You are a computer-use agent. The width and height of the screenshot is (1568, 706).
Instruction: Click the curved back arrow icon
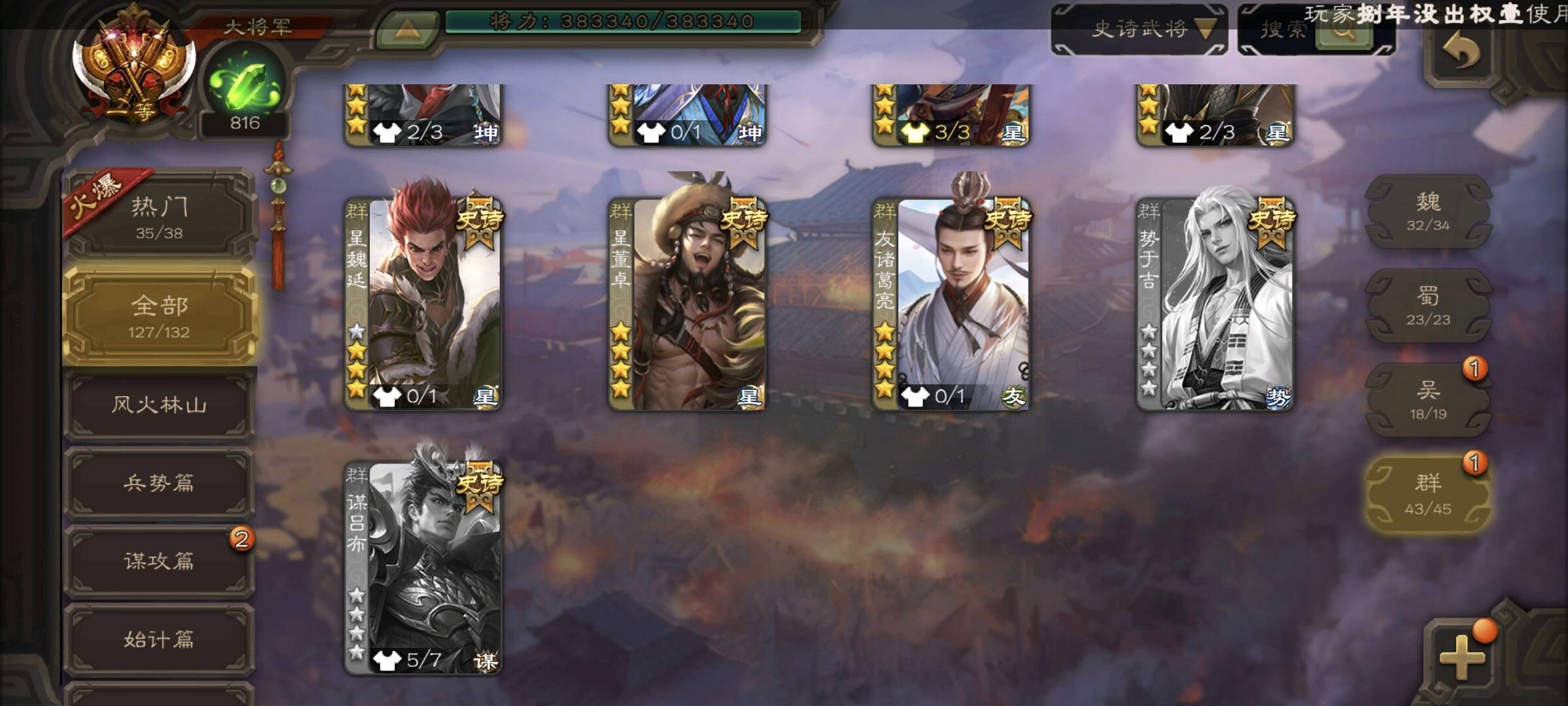coord(1461,52)
